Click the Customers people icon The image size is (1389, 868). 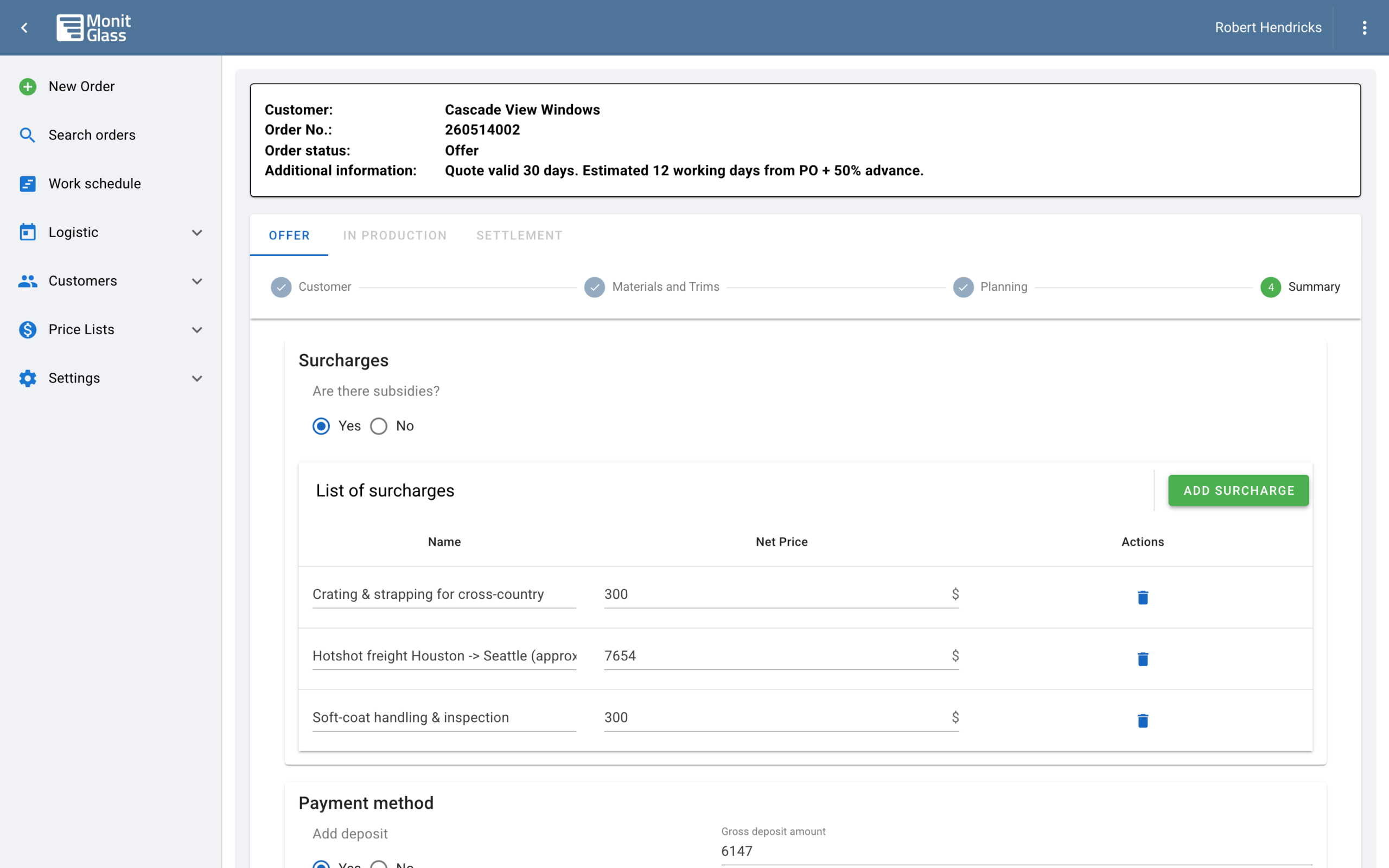(x=28, y=280)
